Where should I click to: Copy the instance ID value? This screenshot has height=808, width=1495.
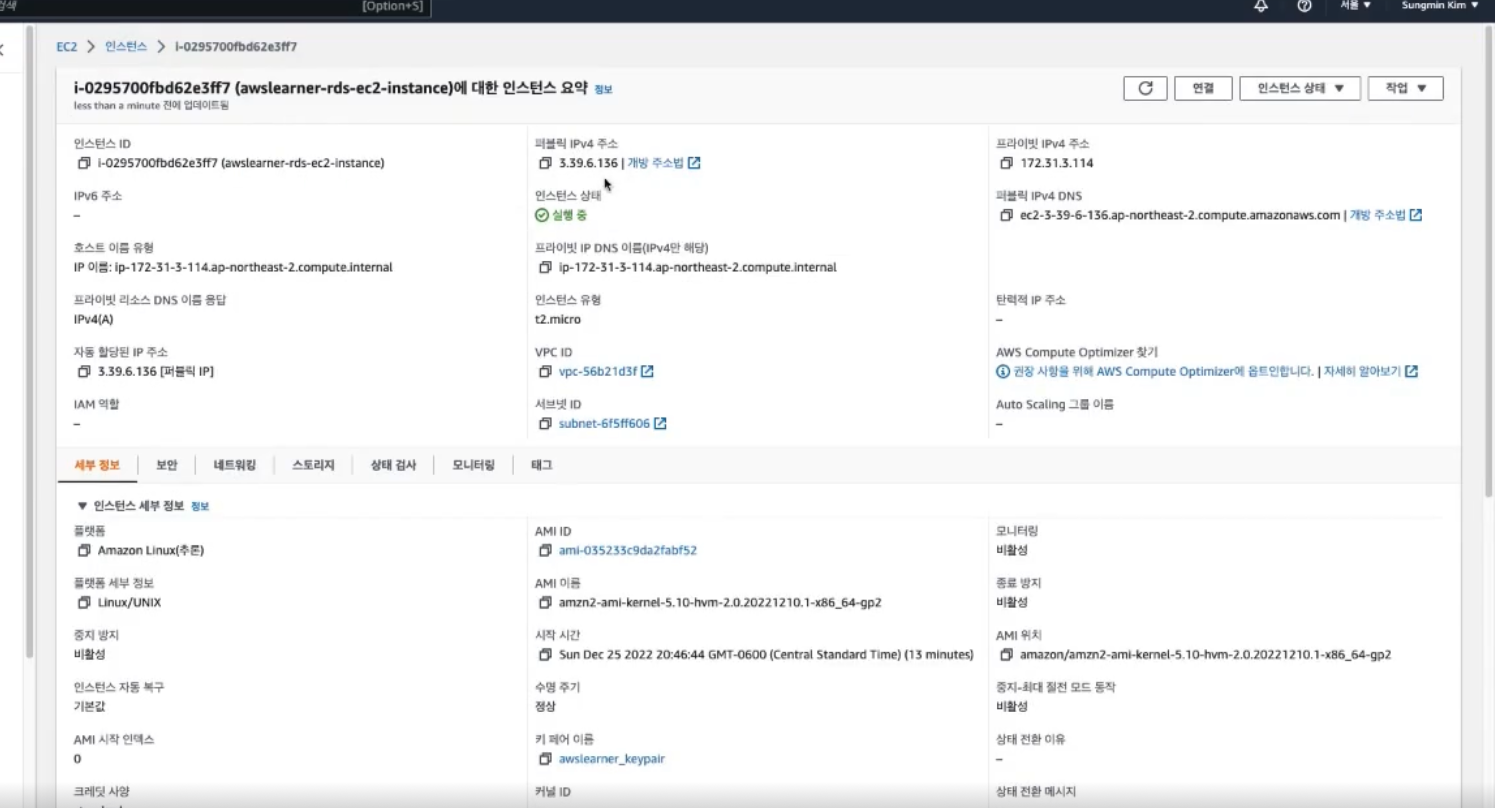(84, 163)
